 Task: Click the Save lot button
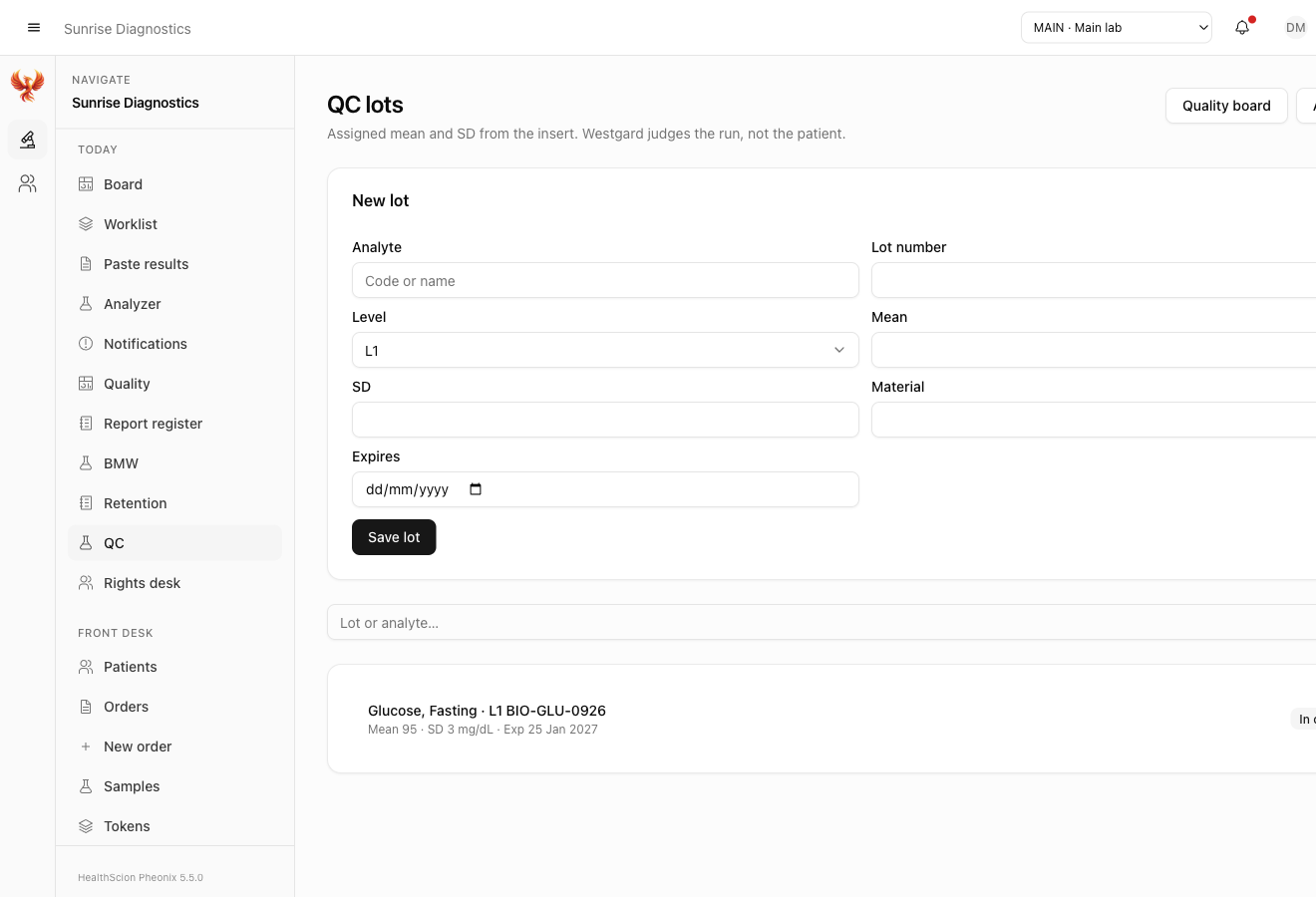click(x=394, y=537)
